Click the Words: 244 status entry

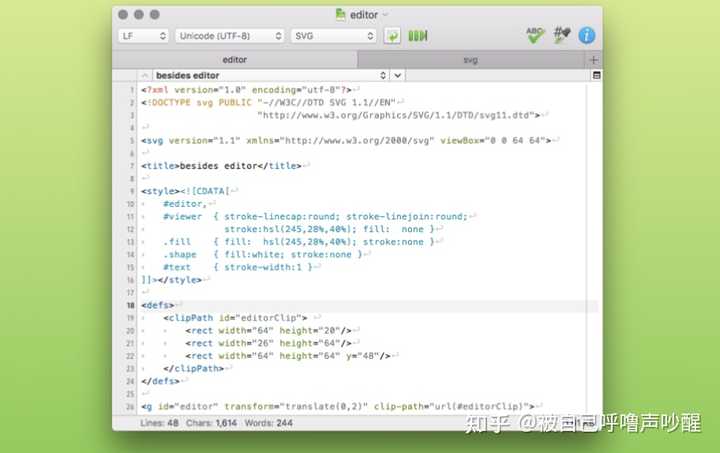[268, 423]
